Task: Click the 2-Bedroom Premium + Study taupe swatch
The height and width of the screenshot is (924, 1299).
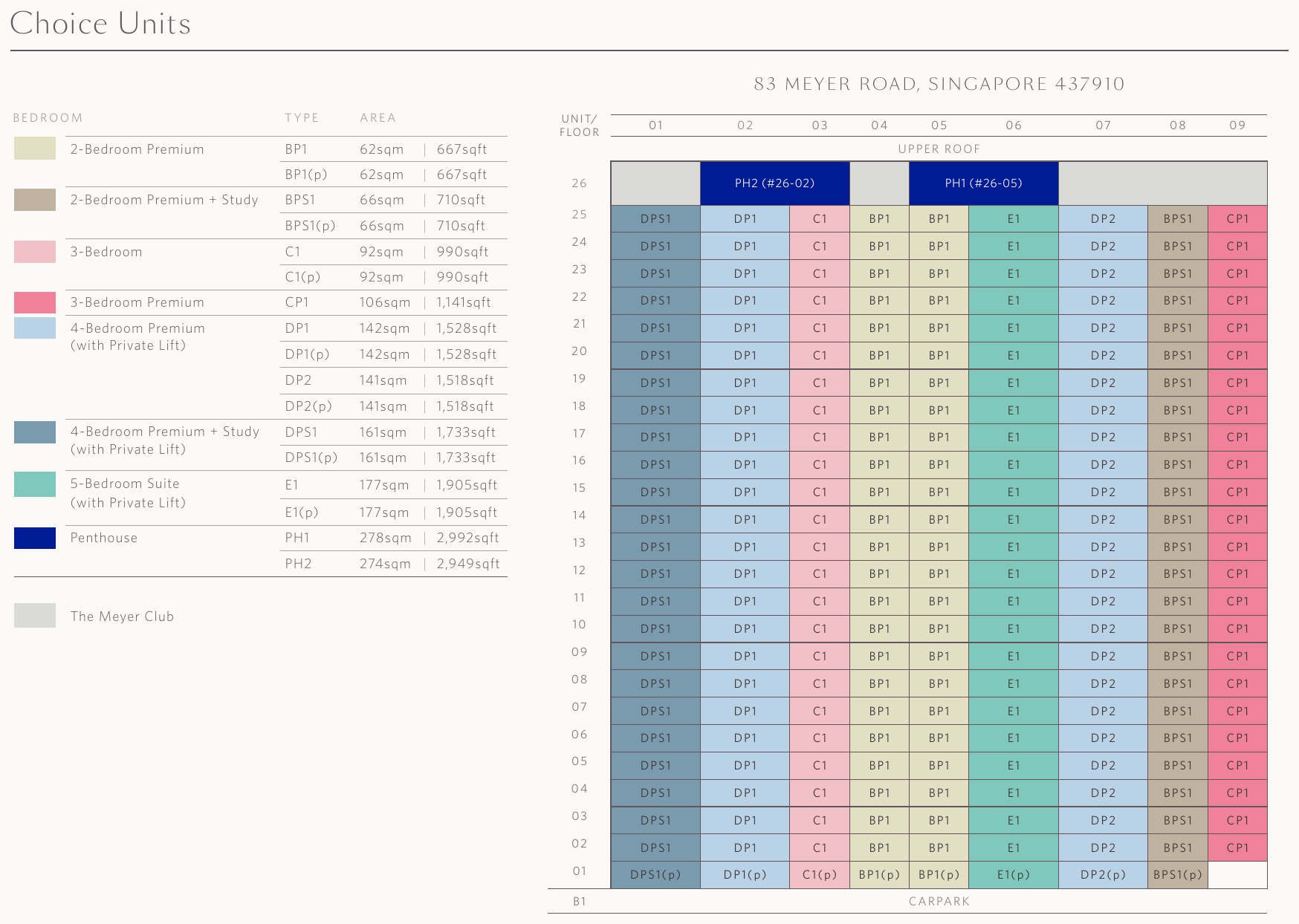Action: (x=35, y=200)
